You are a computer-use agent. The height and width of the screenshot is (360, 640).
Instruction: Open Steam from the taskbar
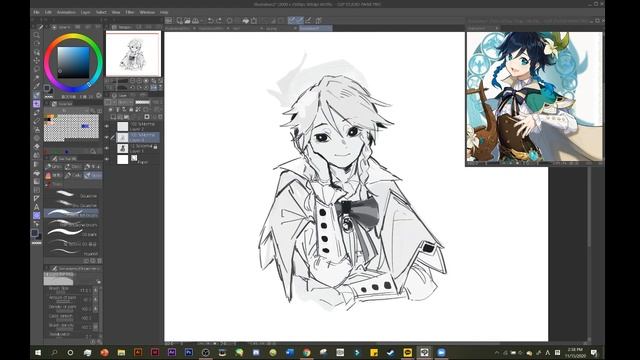tap(391, 352)
